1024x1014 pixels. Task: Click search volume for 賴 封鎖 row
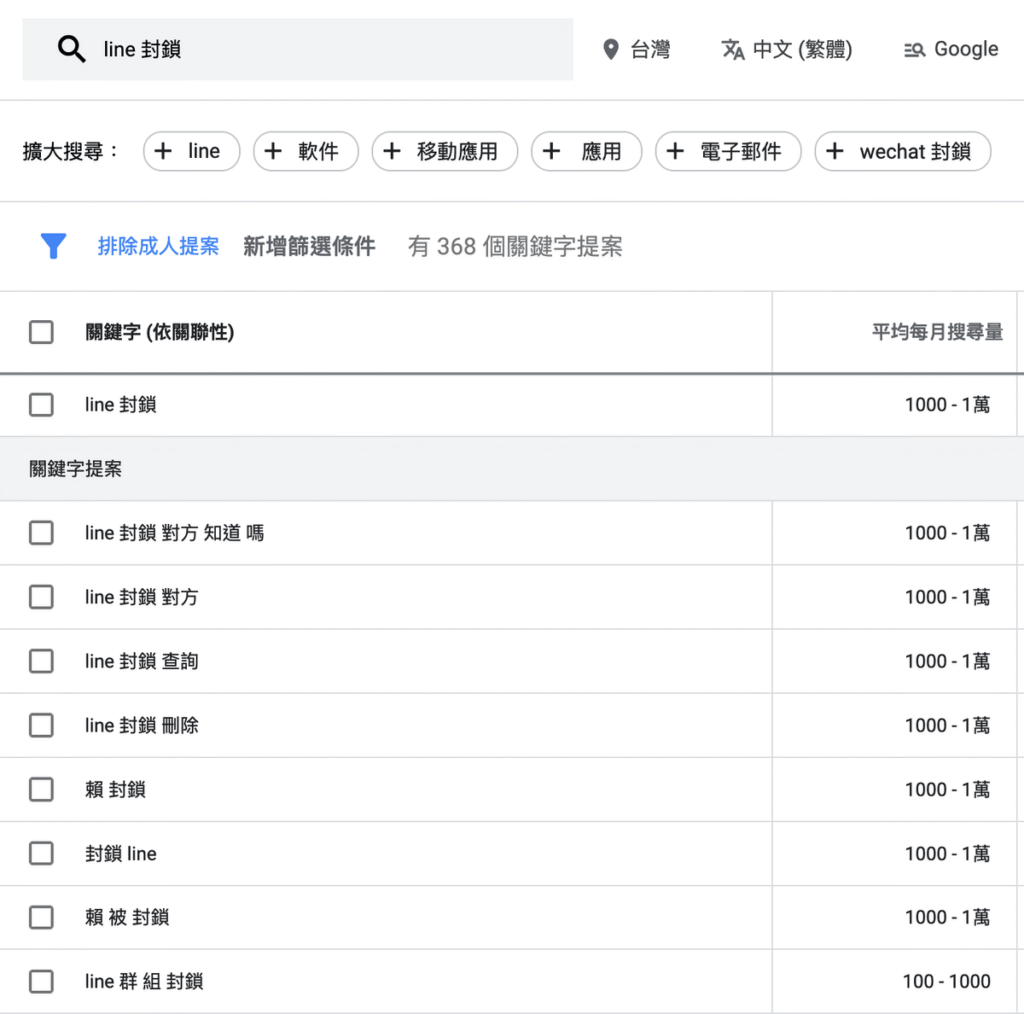click(x=948, y=789)
